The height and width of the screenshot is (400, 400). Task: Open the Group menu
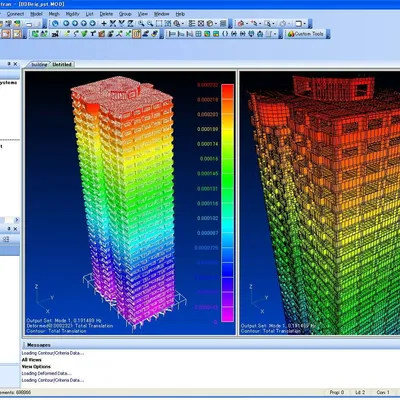point(125,14)
